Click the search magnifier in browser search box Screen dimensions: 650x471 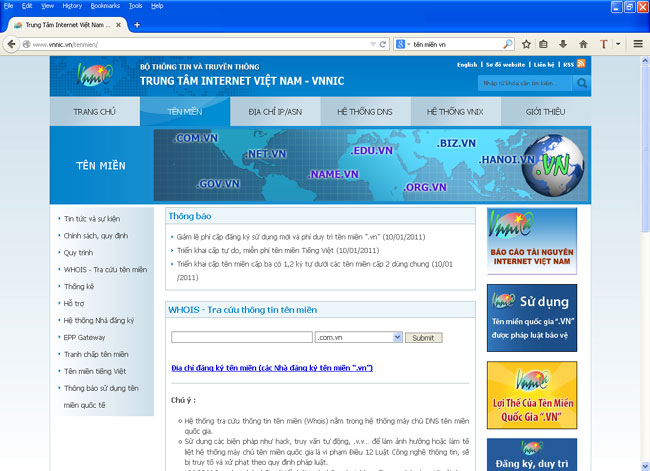[507, 44]
